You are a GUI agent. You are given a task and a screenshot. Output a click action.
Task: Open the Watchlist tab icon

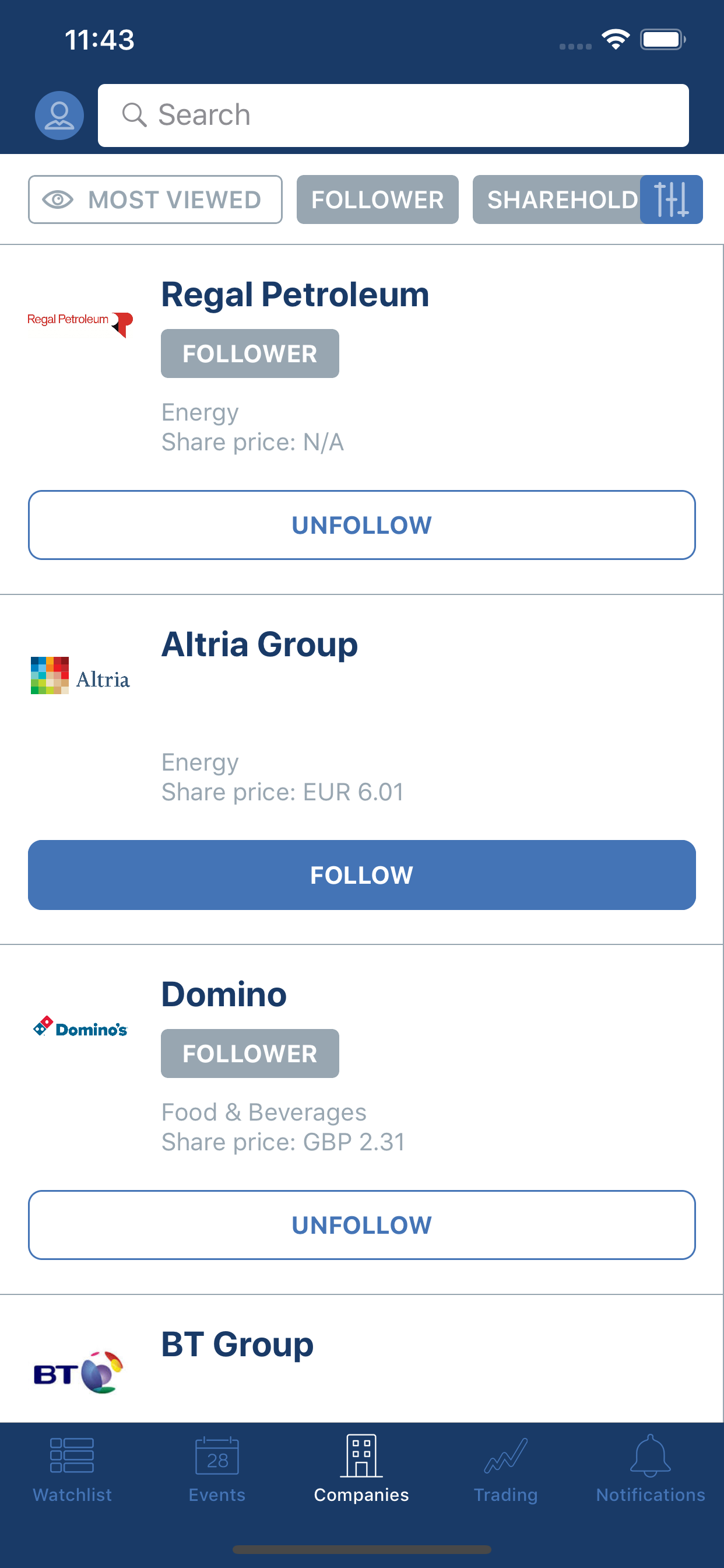(72, 1455)
